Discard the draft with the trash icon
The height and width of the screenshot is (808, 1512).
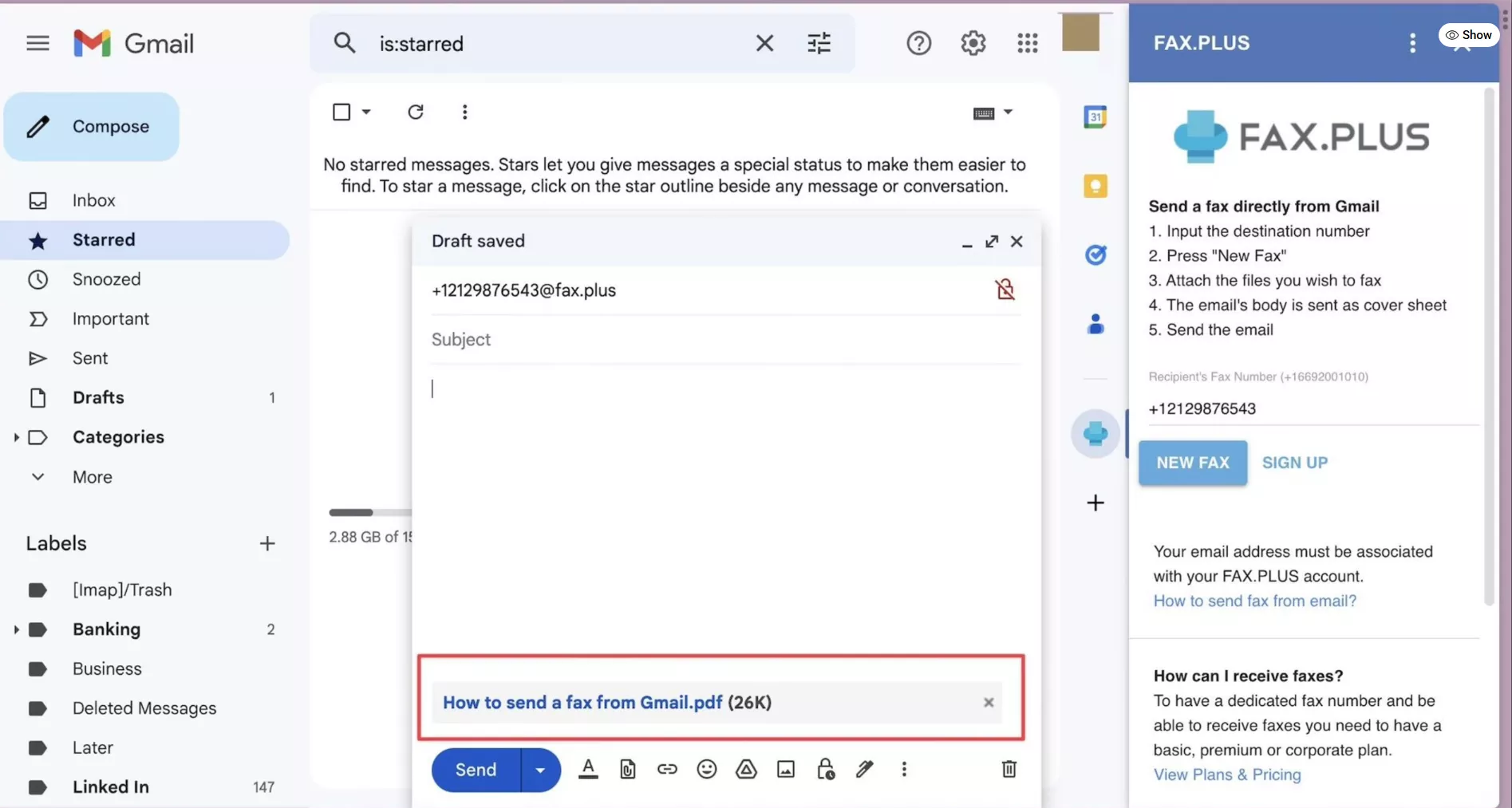point(1009,769)
